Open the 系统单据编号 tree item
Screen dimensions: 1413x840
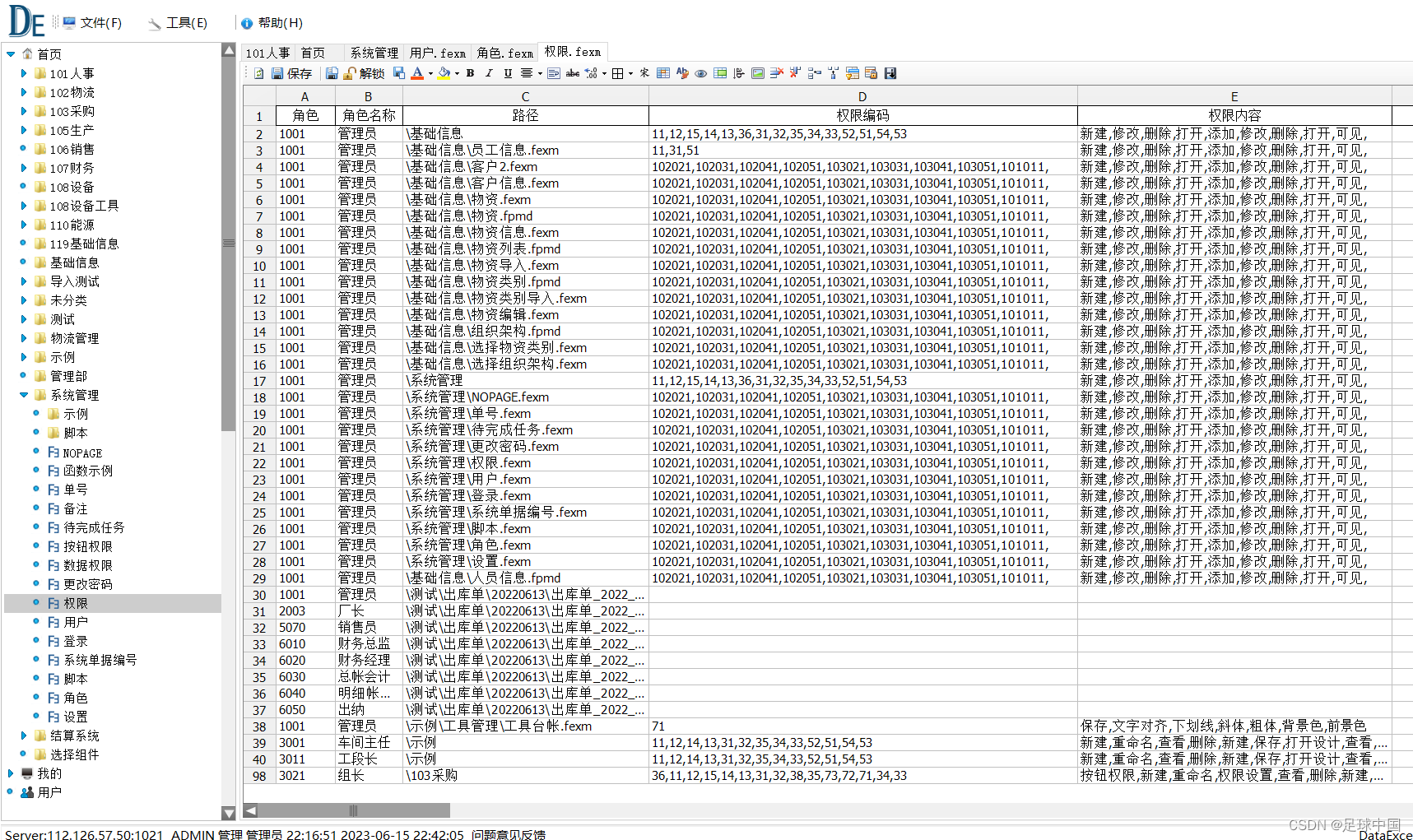100,660
